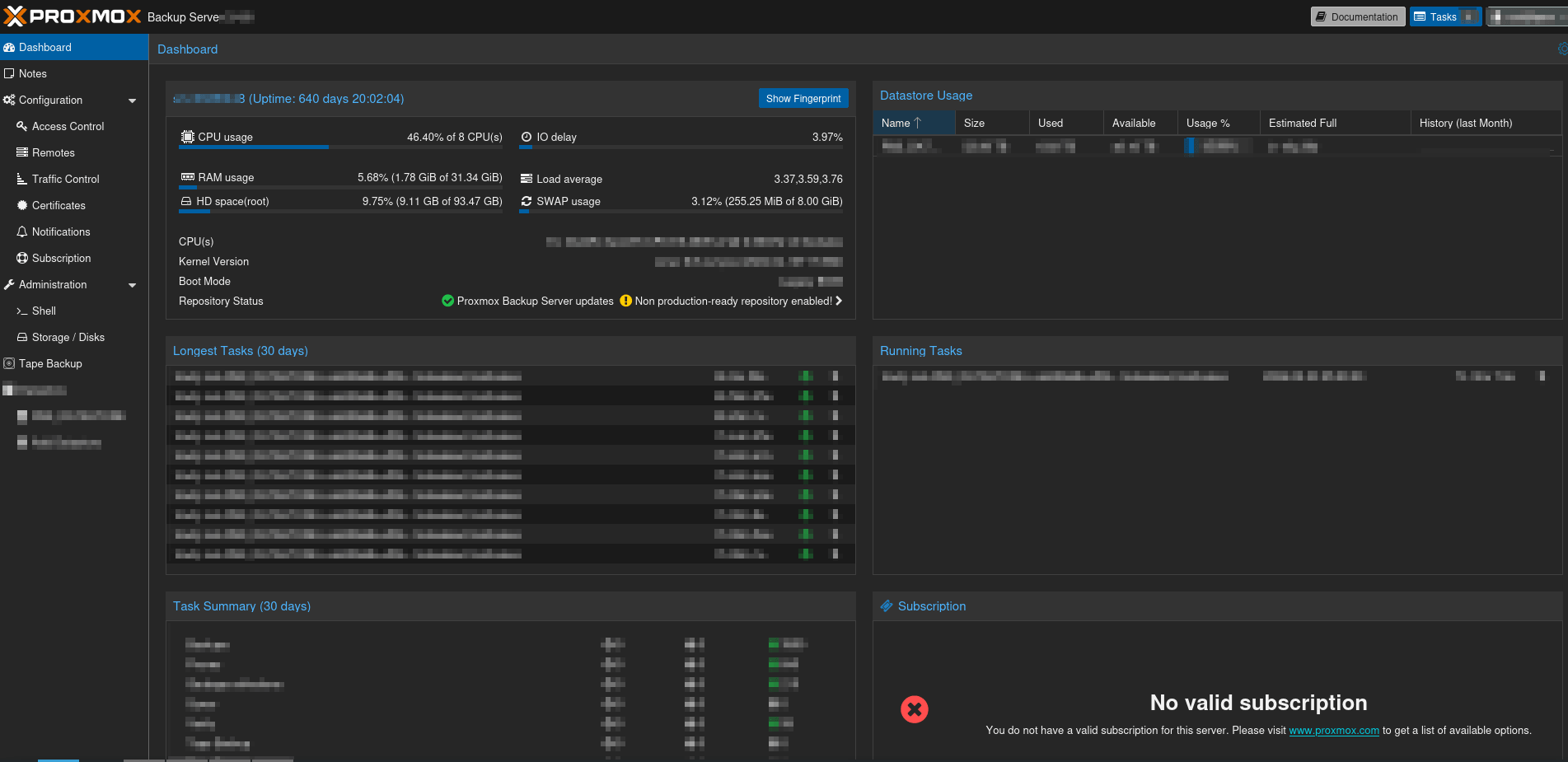
Task: Click the red no-subscription X icon
Action: coord(914,709)
